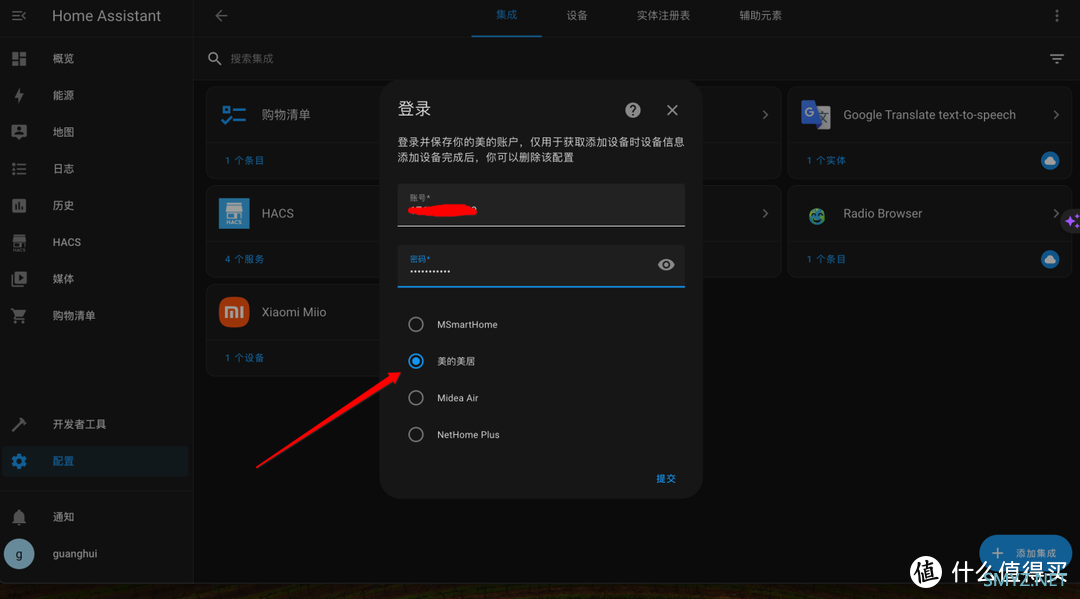Open the guanghui user avatar
The image size is (1080, 599).
click(x=19, y=554)
